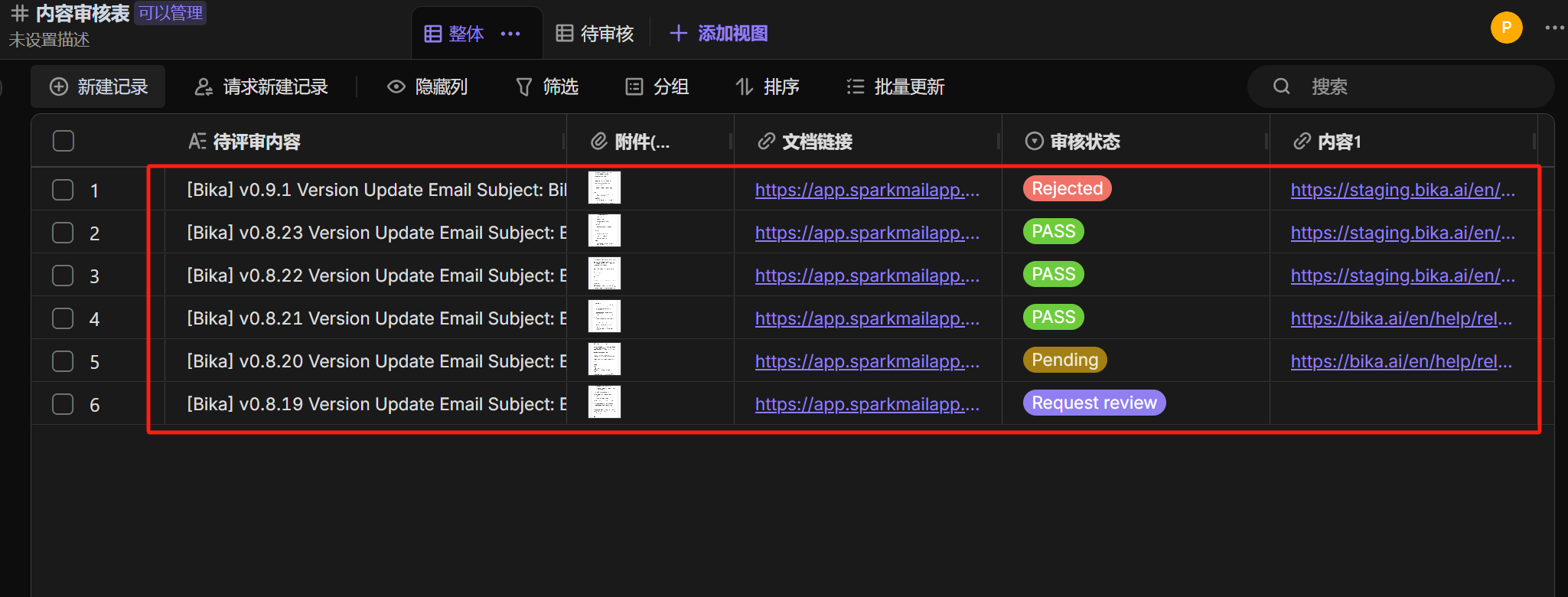
Task: Open attachment thumbnail in row 3
Action: point(604,273)
